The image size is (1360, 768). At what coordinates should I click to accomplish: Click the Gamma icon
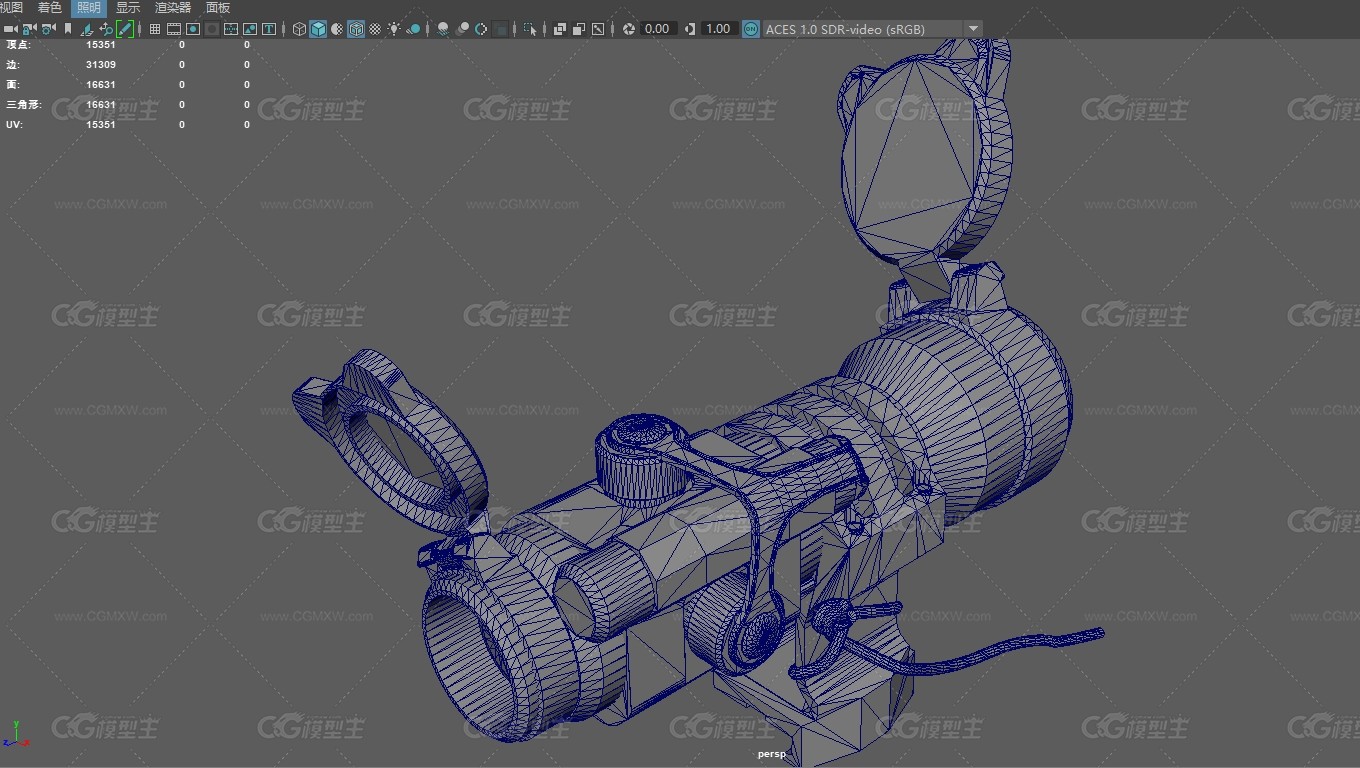point(690,29)
